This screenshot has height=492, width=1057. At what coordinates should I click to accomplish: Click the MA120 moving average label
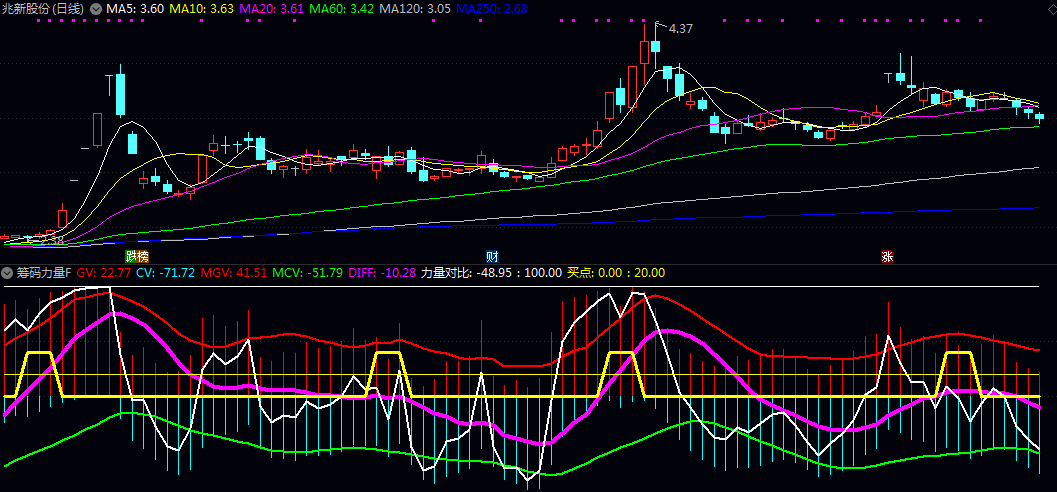414,8
